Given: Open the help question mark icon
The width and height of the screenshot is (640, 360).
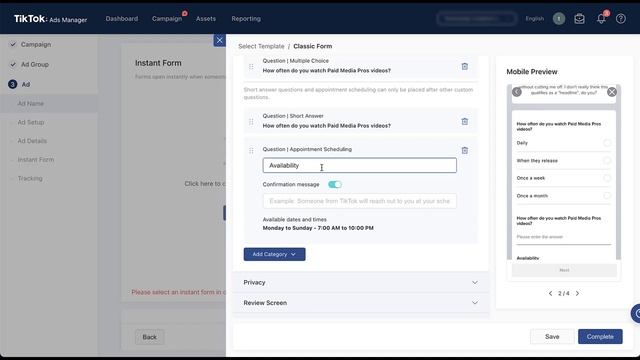Looking at the screenshot, I should [x=620, y=19].
